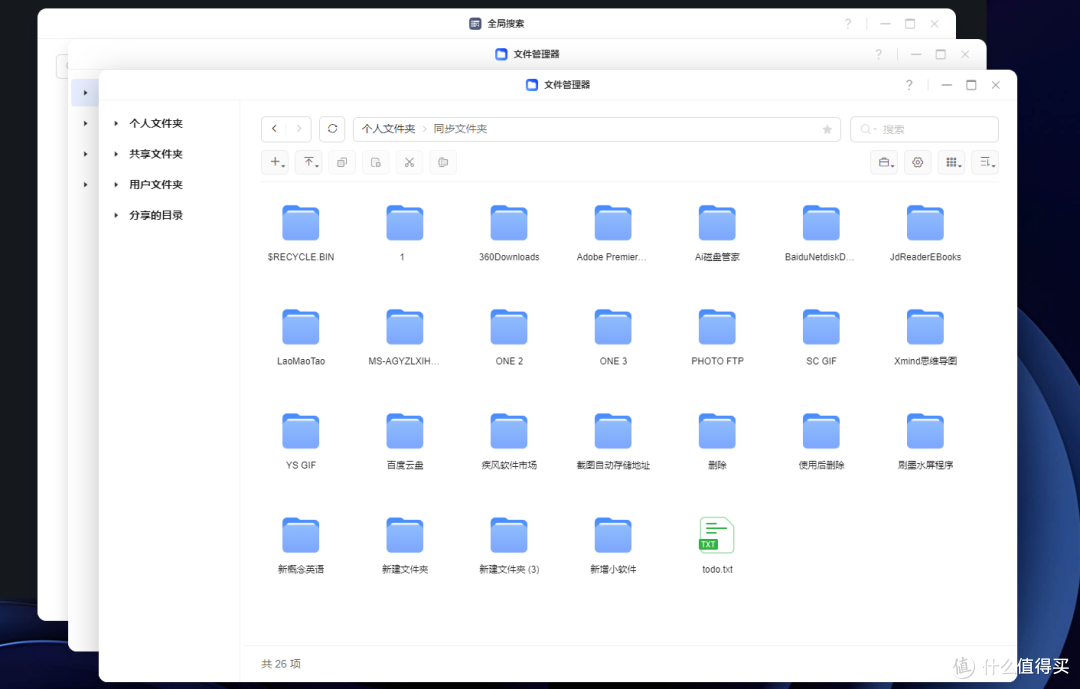Expand the 共享文件夹 tree node
Screen dimensions: 1080x689
[116, 154]
